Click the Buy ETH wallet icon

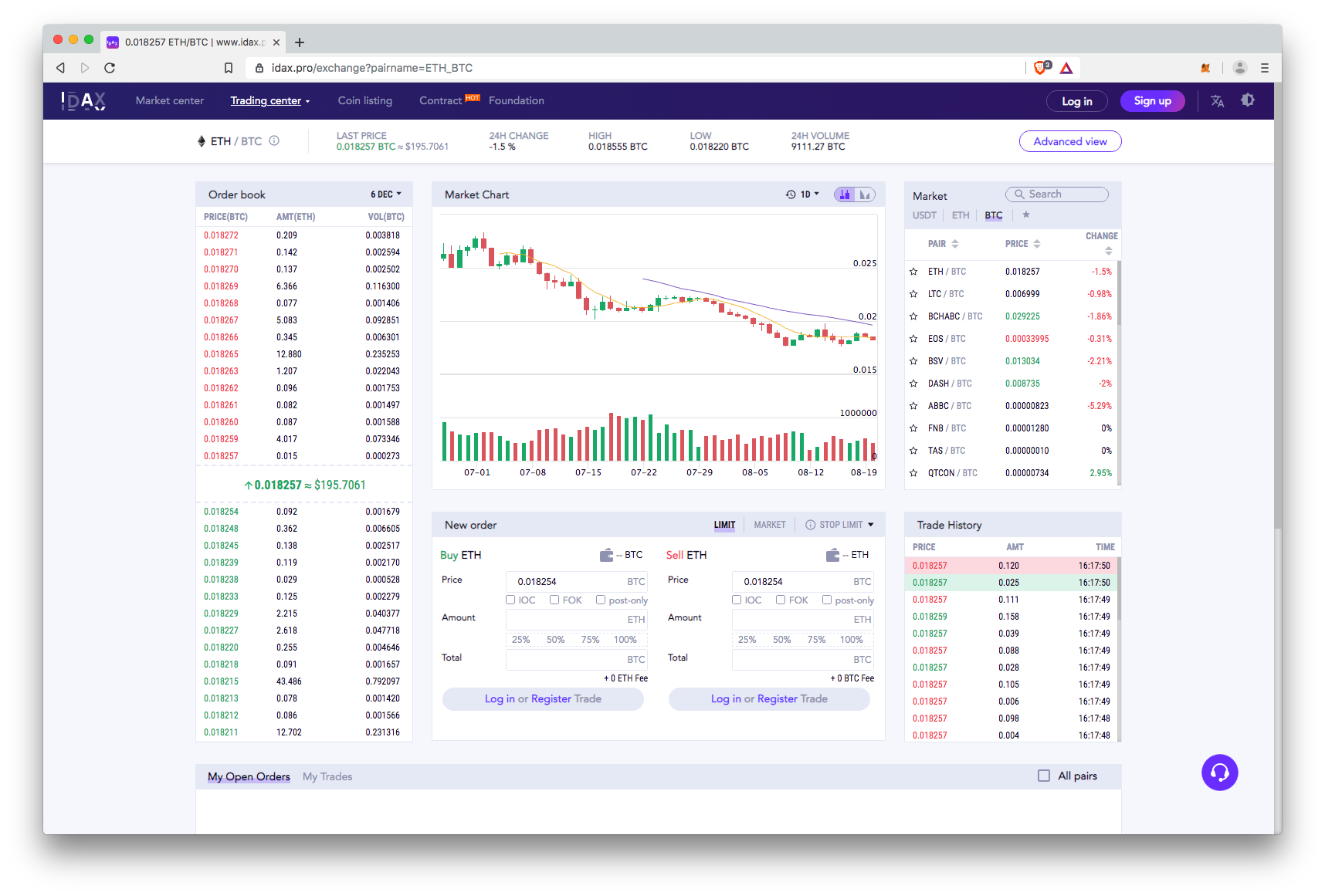(606, 555)
